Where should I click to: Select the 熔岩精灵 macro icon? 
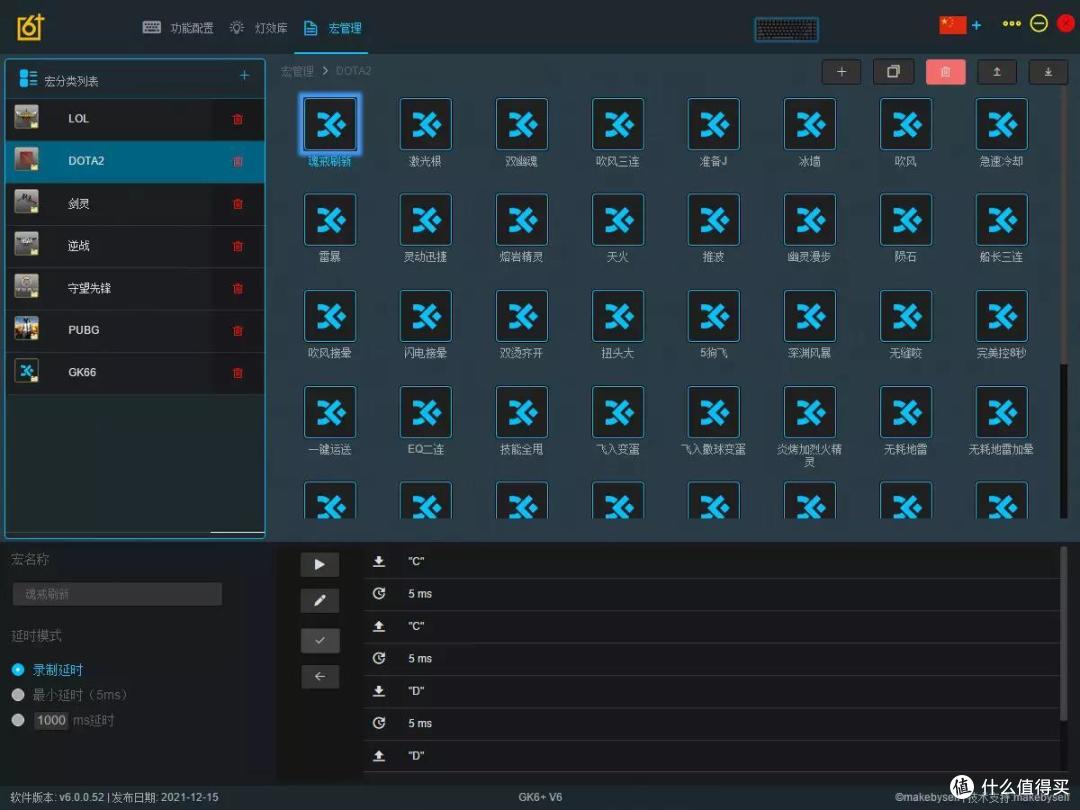(522, 220)
